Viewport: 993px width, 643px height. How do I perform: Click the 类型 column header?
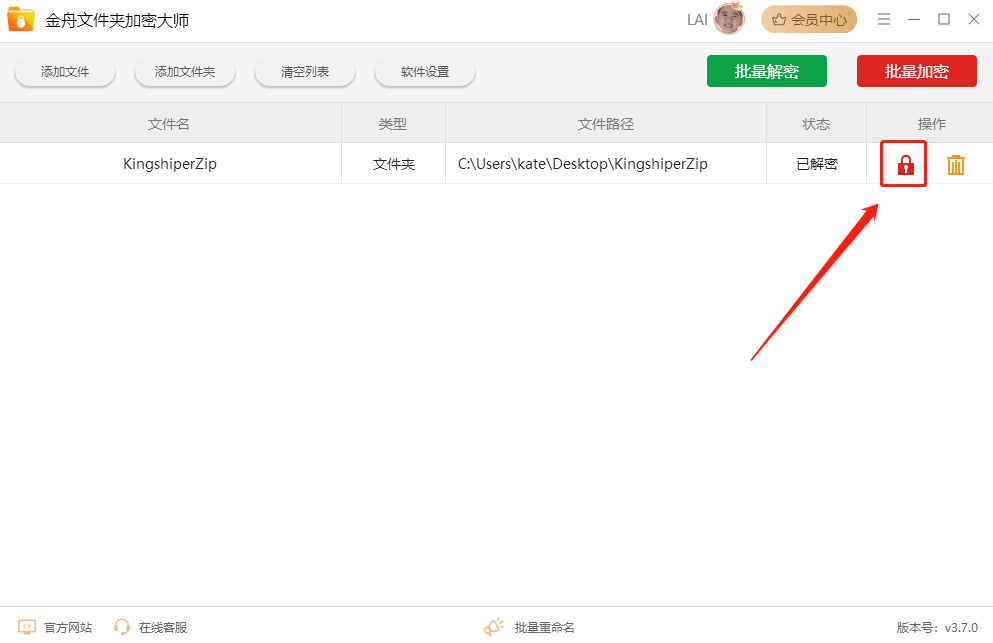(393, 124)
